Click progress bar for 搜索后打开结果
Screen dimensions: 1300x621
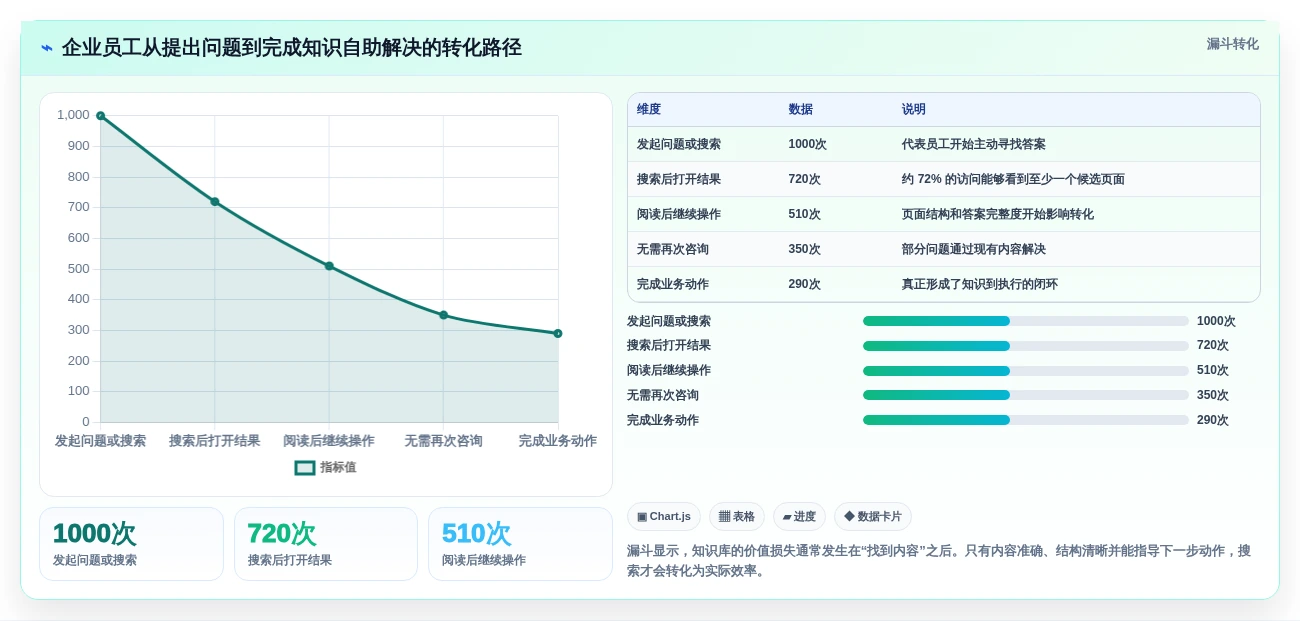1026,346
